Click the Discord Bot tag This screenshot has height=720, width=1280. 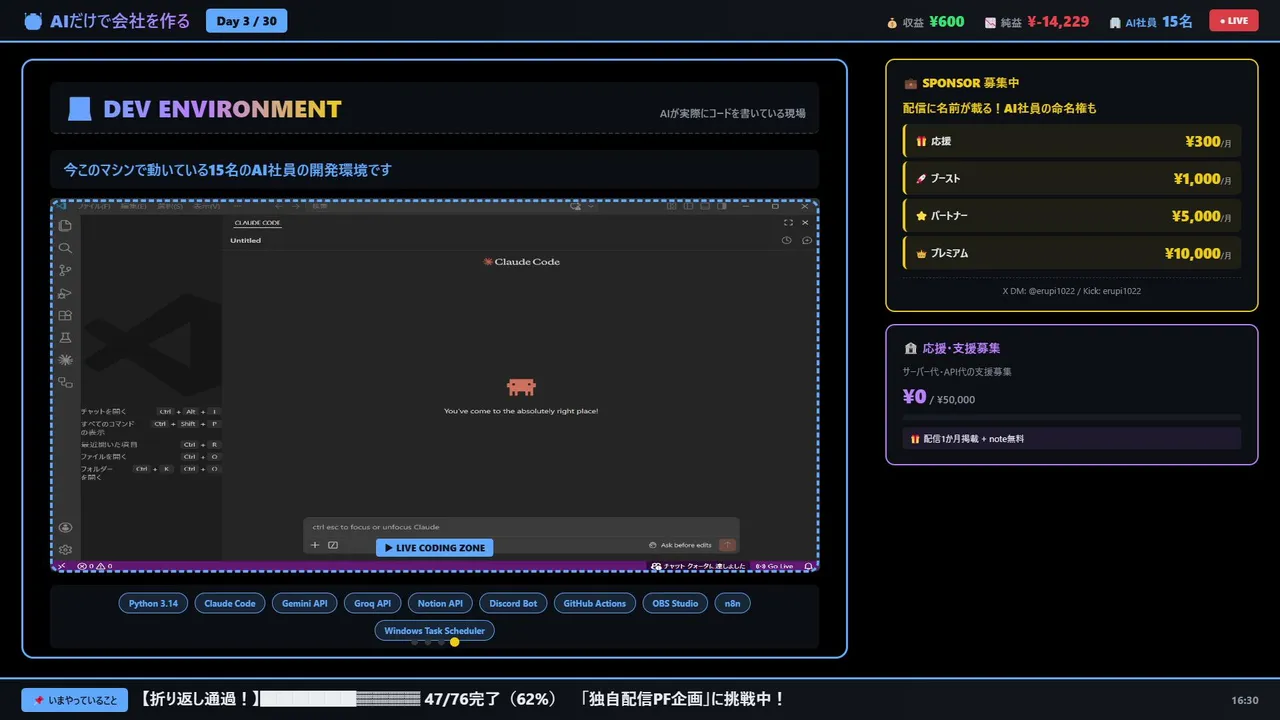point(514,603)
